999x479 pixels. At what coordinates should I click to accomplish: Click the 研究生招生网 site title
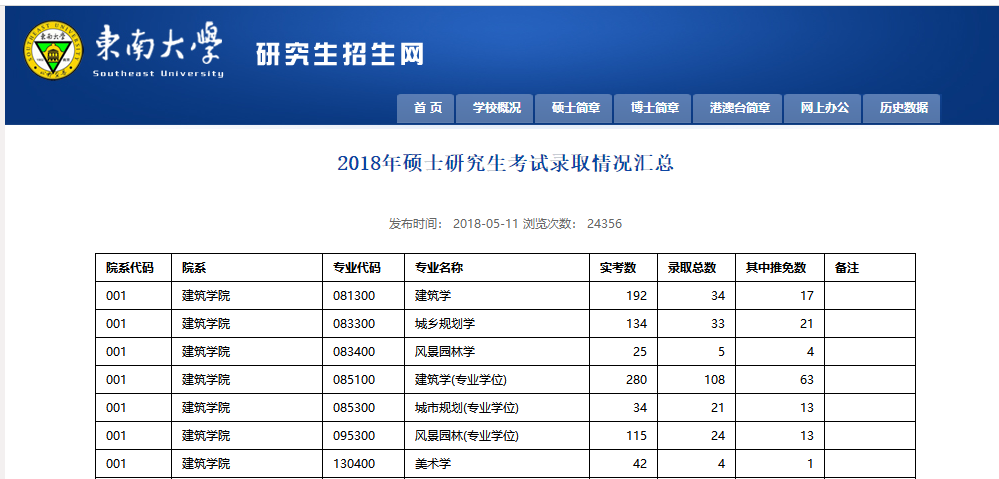pos(340,54)
